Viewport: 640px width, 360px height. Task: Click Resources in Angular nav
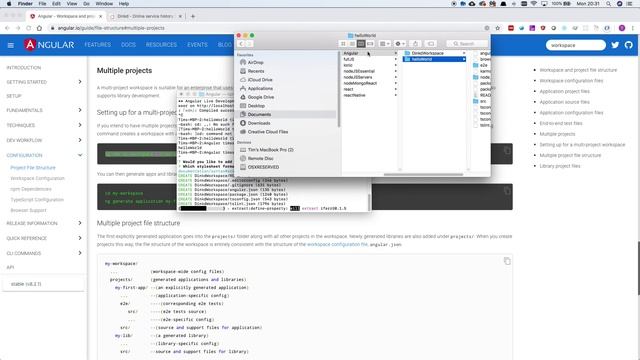pos(161,45)
